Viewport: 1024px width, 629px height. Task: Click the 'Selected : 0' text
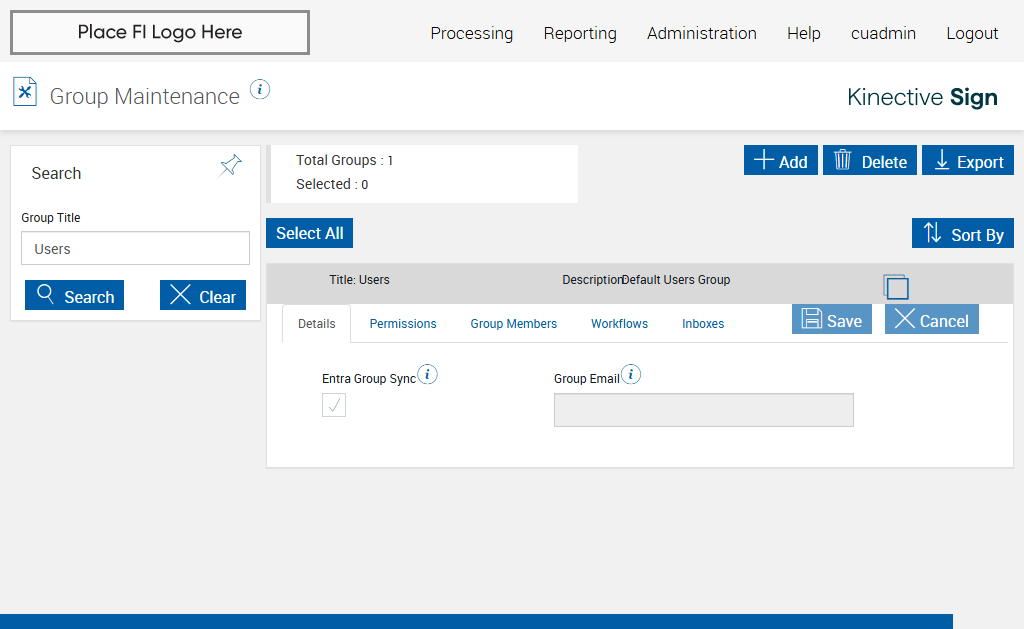[332, 184]
